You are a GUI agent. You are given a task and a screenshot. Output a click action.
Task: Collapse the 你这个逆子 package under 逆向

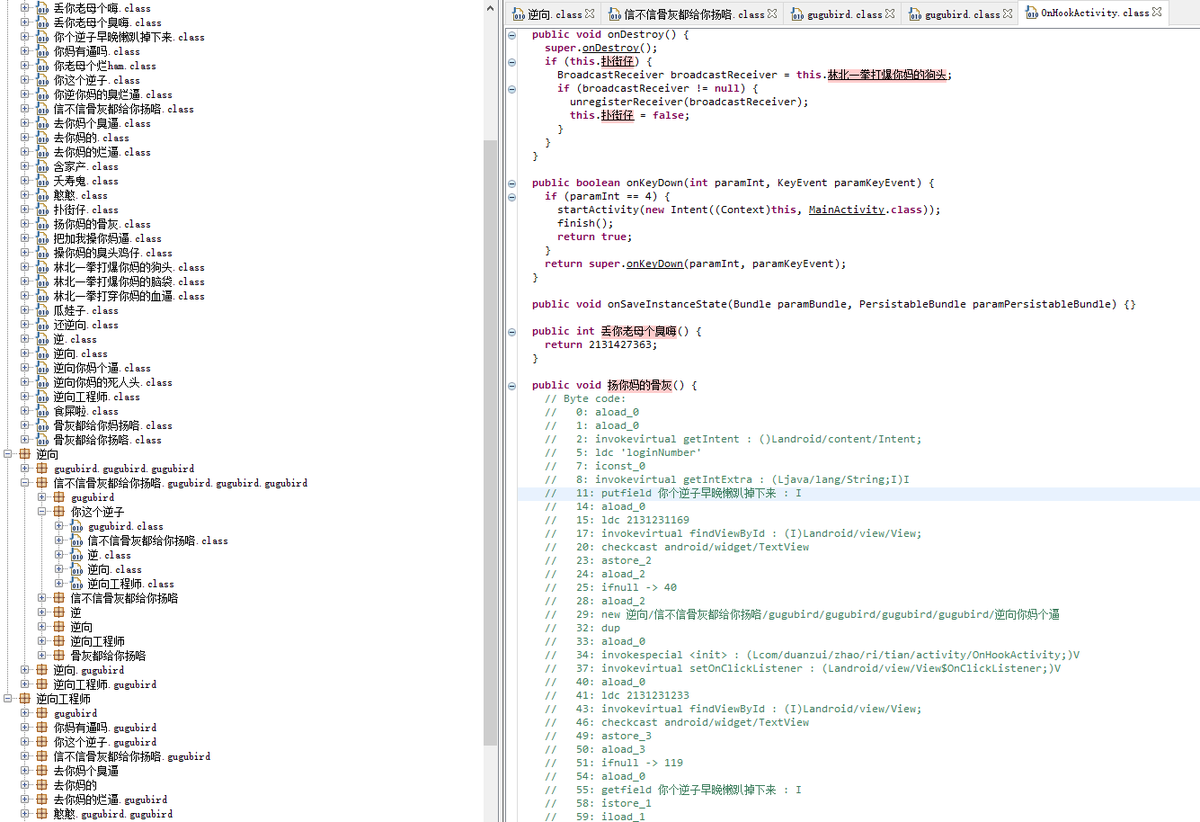pos(43,512)
